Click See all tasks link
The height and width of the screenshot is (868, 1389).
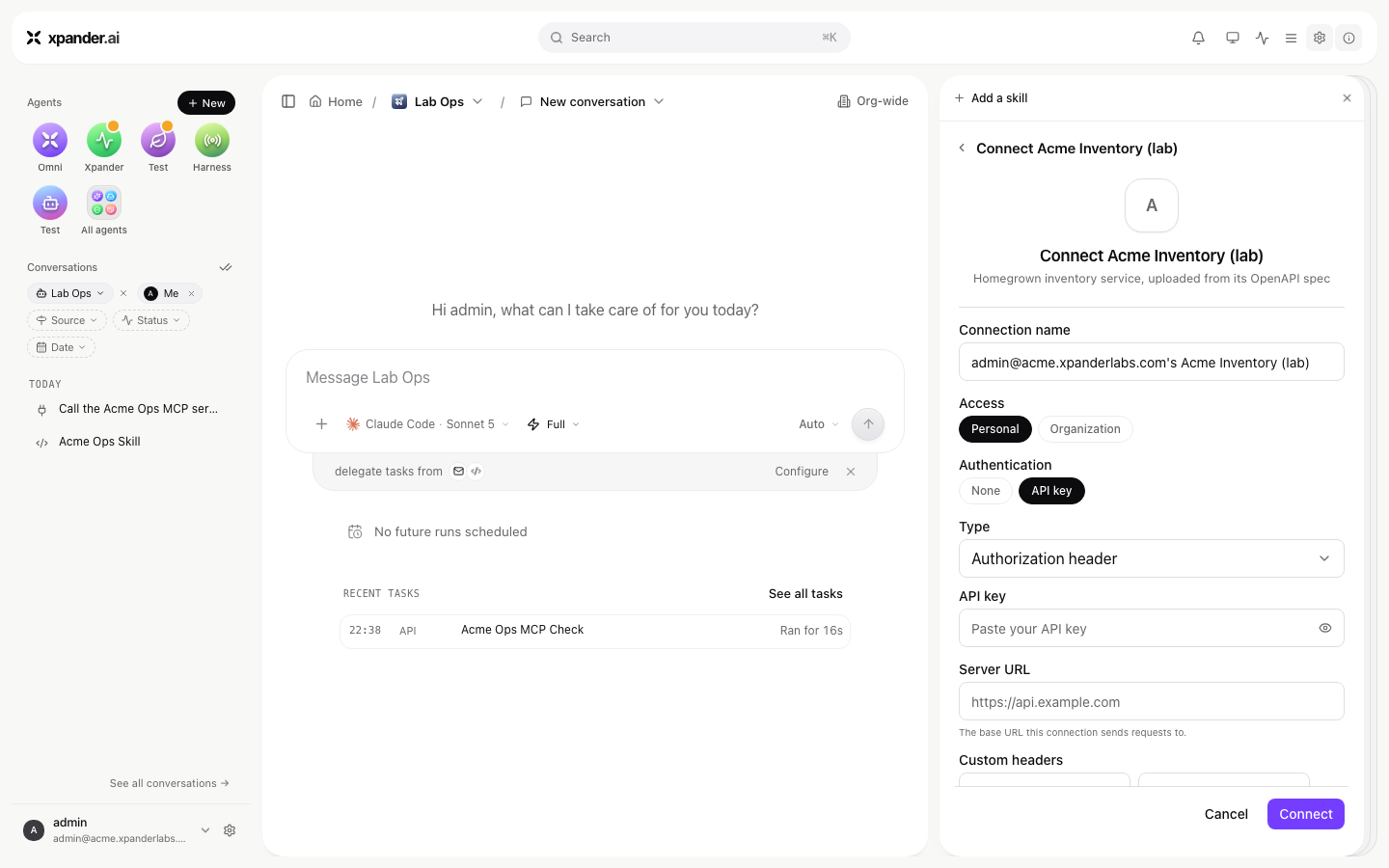point(805,593)
